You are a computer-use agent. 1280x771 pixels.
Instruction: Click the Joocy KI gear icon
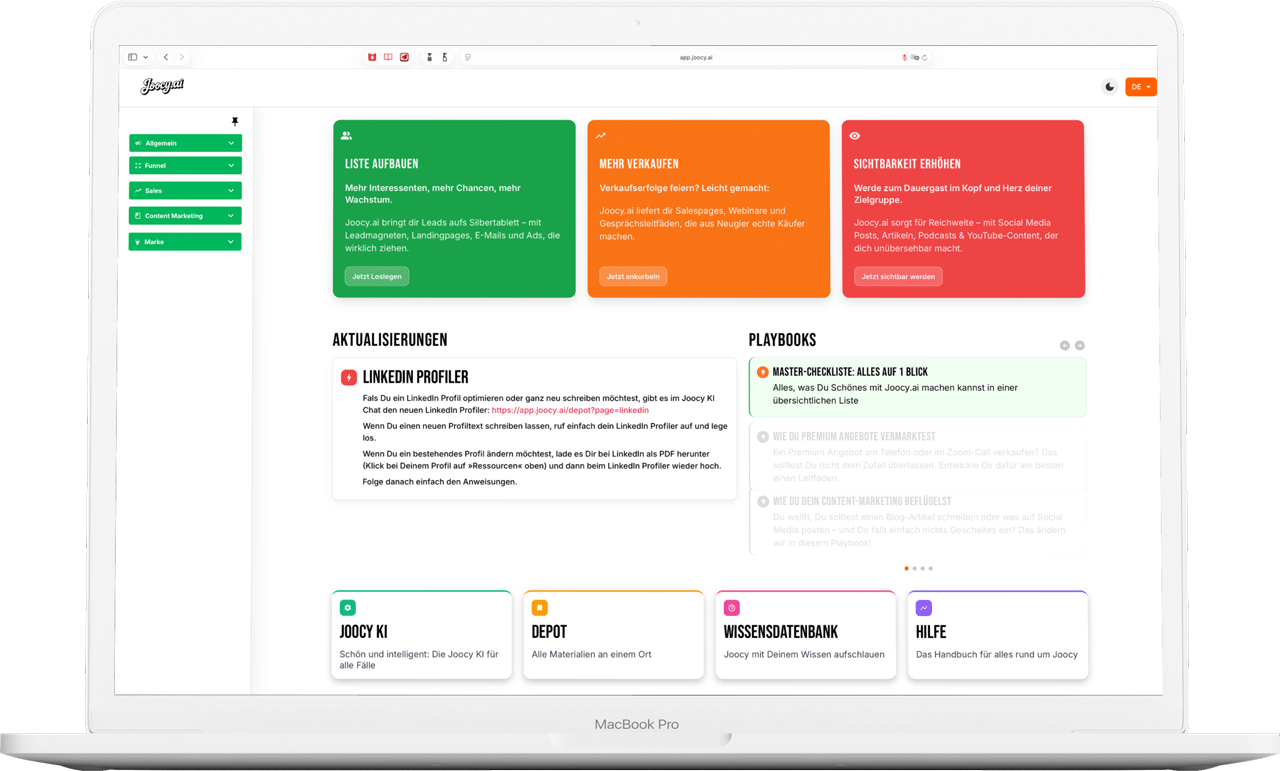coord(348,608)
